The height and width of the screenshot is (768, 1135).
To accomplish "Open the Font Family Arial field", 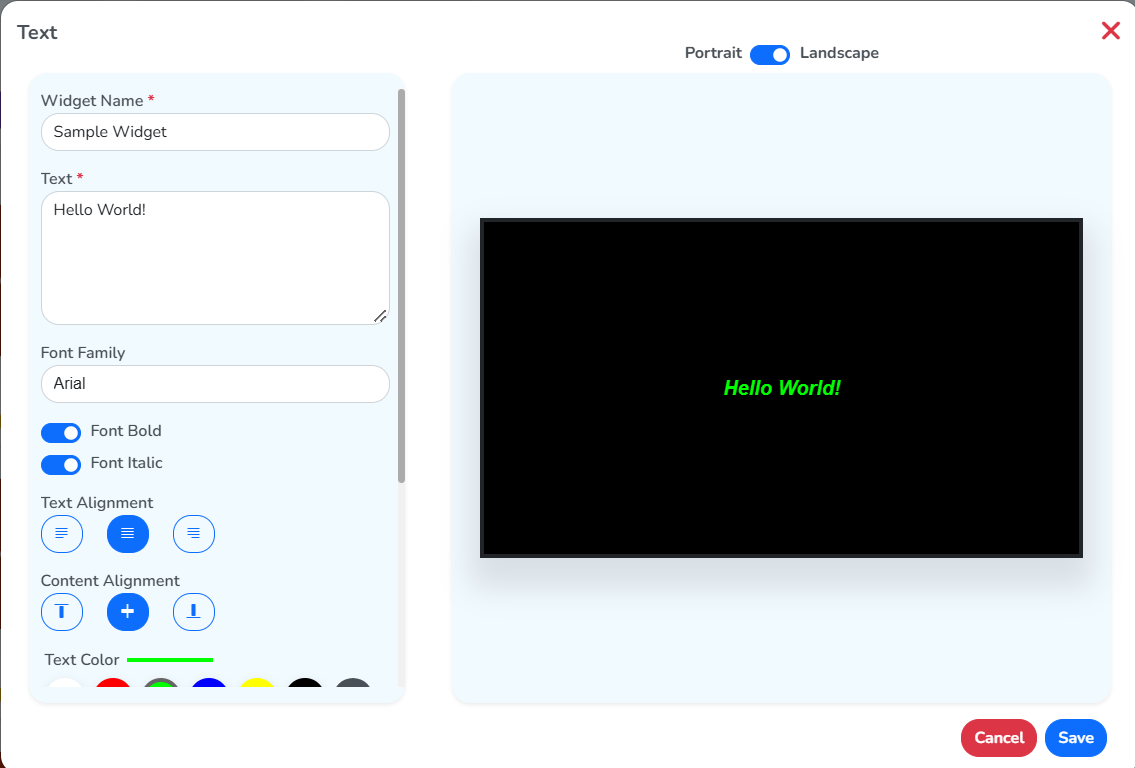I will (215, 384).
